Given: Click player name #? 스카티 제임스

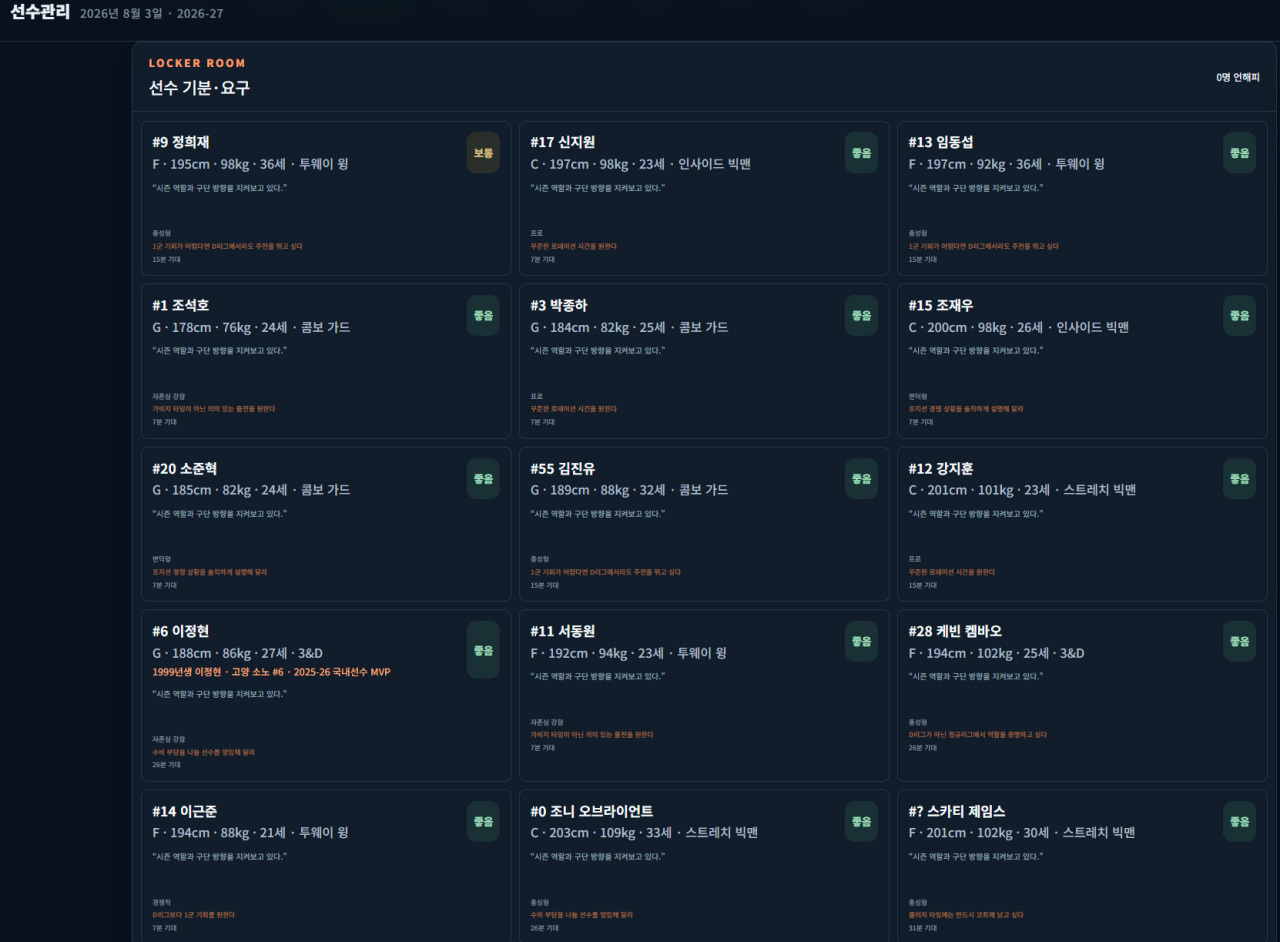Looking at the screenshot, I should click(957, 811).
